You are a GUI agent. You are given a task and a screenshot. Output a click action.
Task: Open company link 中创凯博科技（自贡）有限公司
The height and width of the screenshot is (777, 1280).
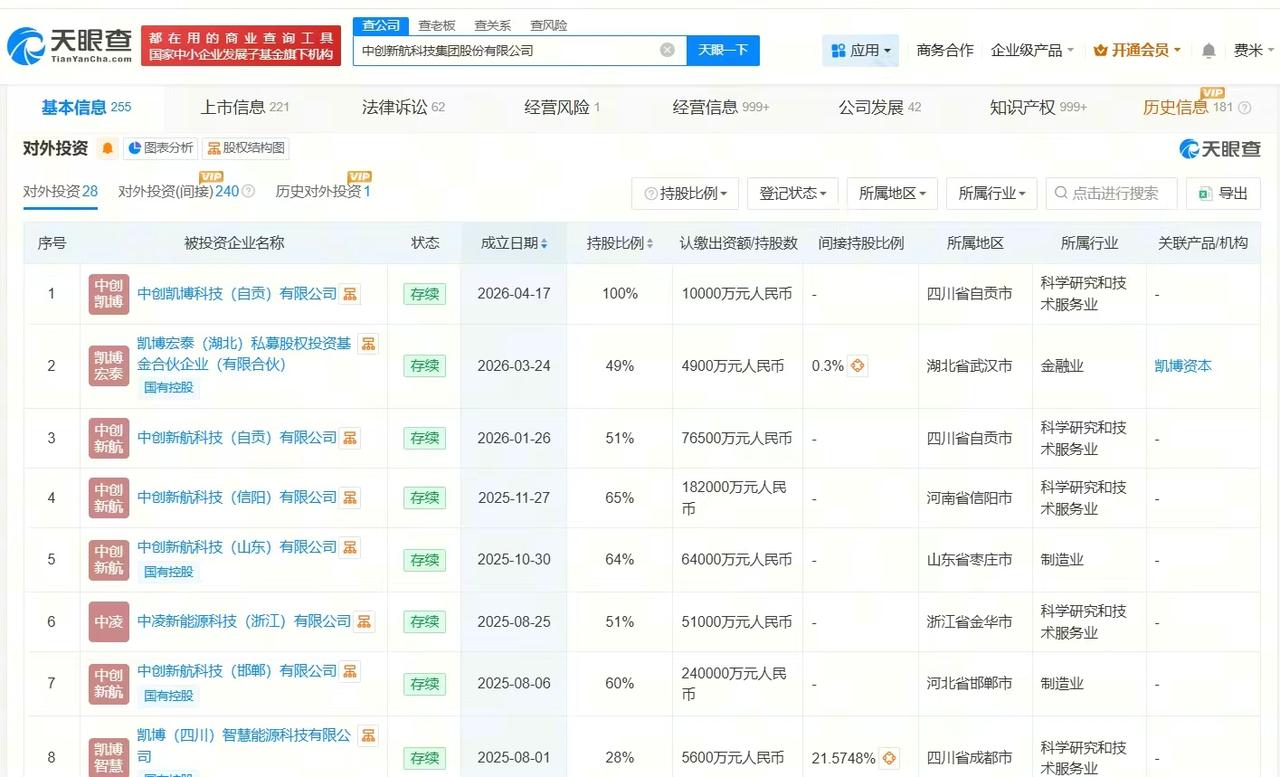[x=237, y=294]
